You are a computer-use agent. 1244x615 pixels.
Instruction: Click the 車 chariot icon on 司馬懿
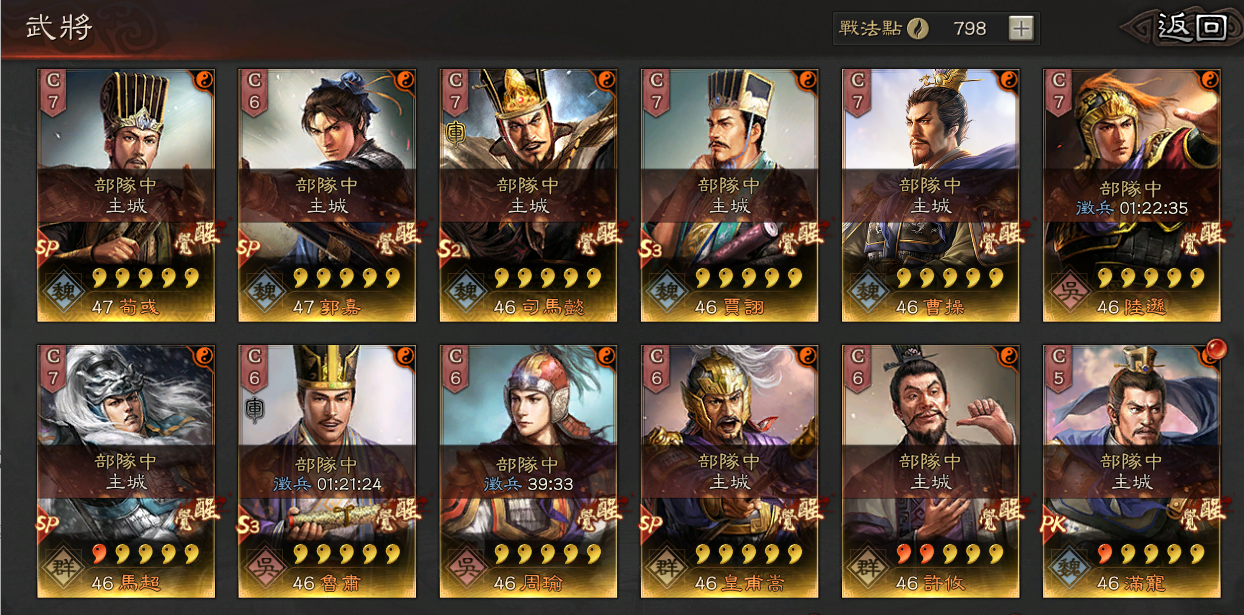point(455,133)
